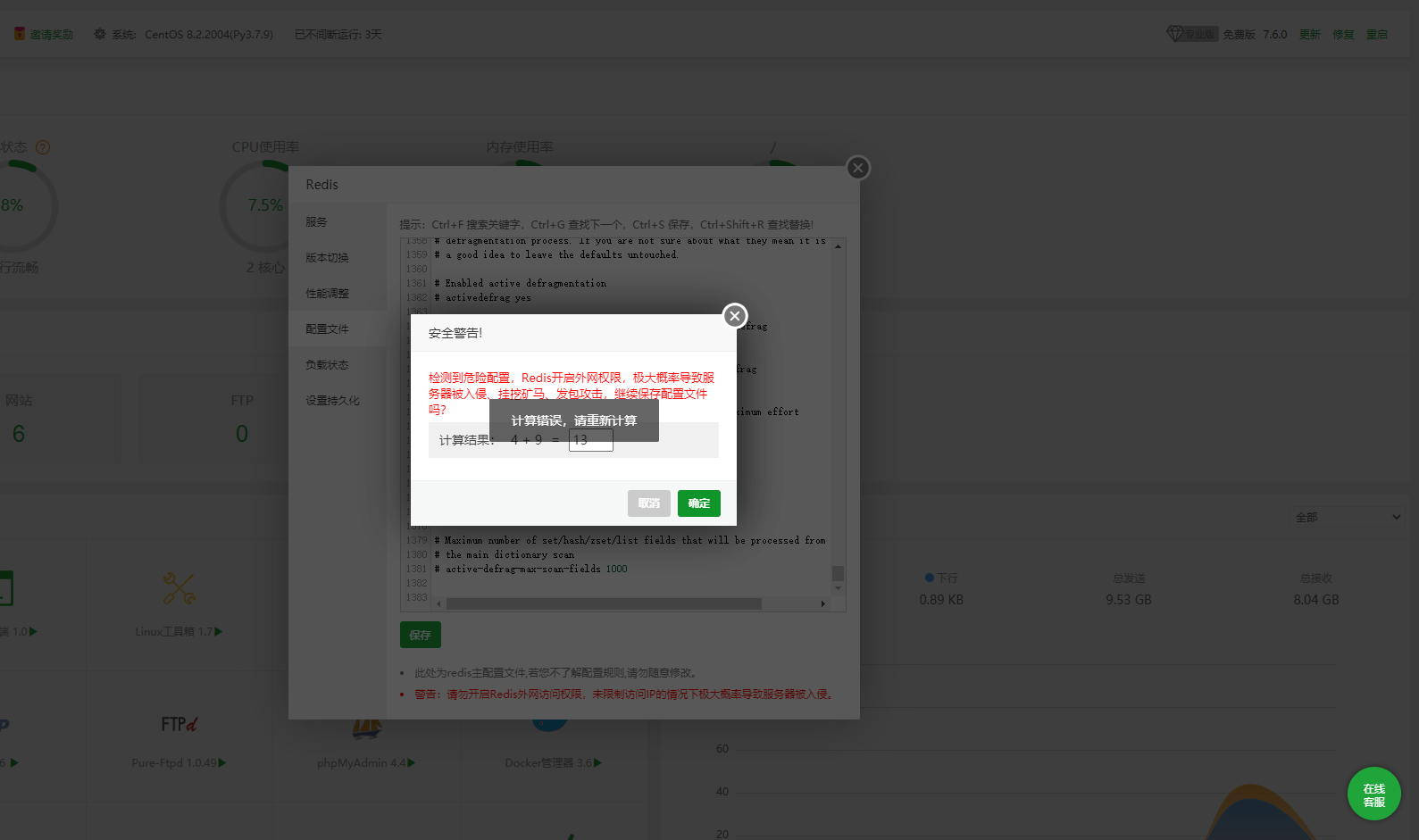The width and height of the screenshot is (1419, 840).
Task: Open the Linux工具箱 wrench icon
Action: click(179, 588)
